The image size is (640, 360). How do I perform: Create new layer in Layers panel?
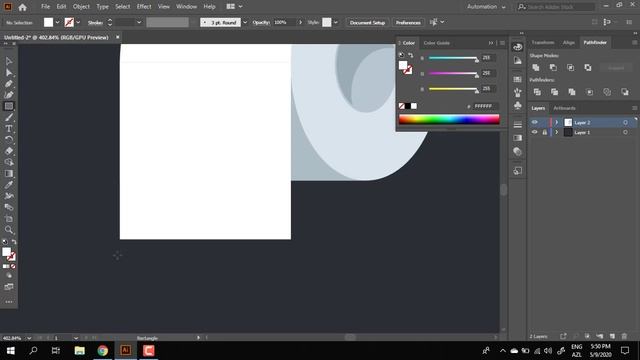(x=612, y=336)
